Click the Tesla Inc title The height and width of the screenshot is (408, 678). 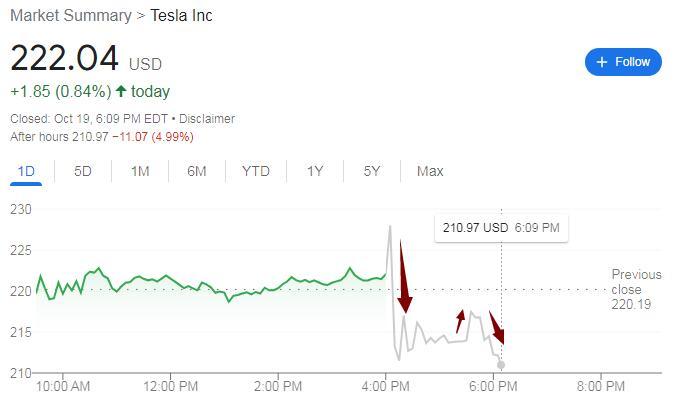click(181, 15)
